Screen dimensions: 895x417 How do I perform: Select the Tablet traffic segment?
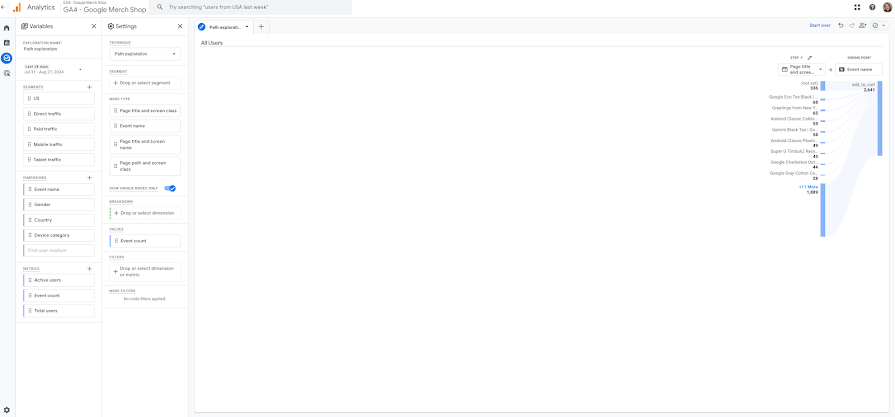click(x=59, y=160)
